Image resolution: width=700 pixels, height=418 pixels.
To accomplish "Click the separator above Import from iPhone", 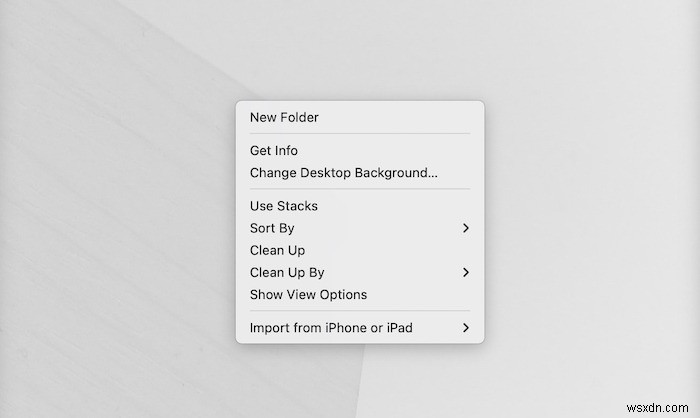I will click(x=360, y=311).
